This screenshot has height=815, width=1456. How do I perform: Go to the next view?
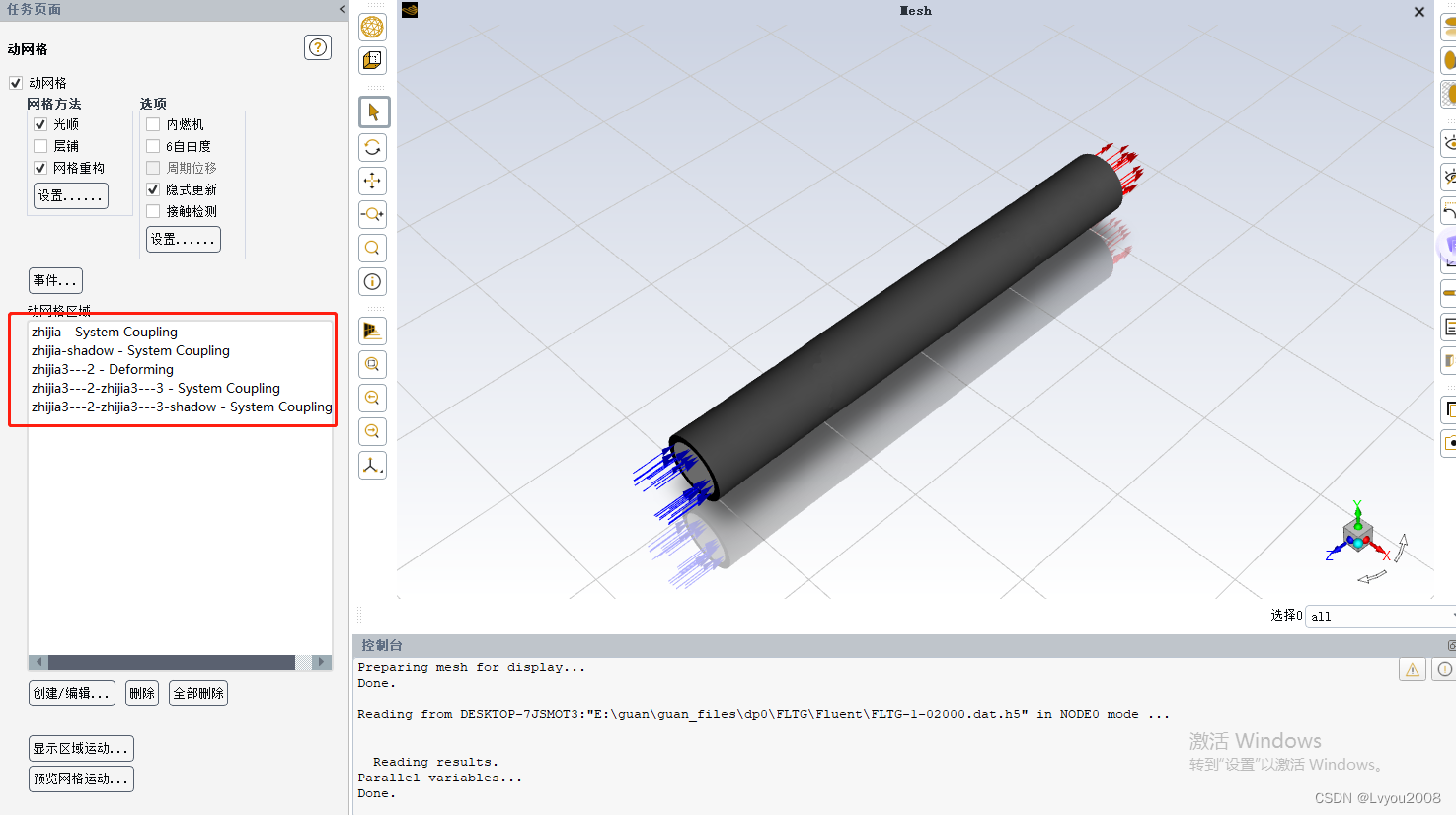372,432
